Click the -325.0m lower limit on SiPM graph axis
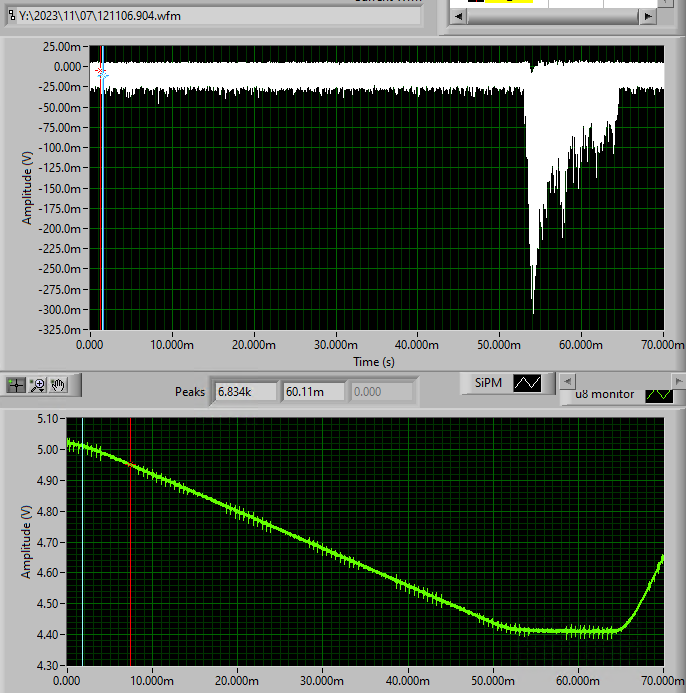Viewport: 686px width, 693px height. (x=60, y=330)
